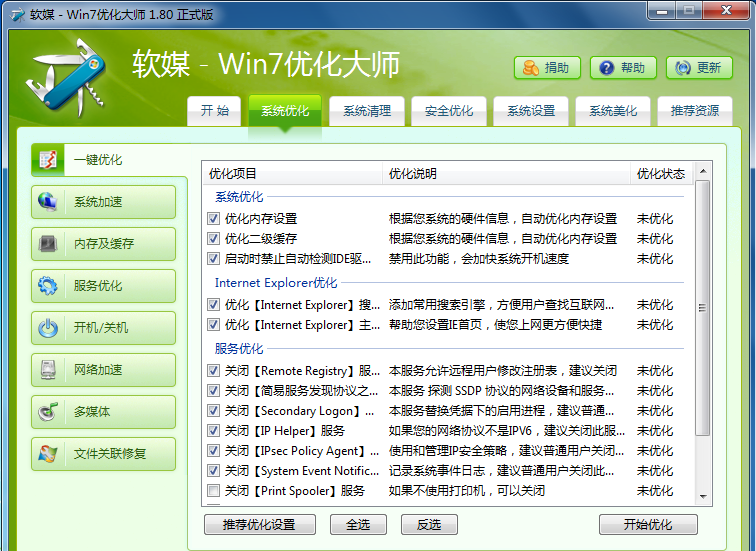
Task: Click the 开始优化 button
Action: pos(648,524)
